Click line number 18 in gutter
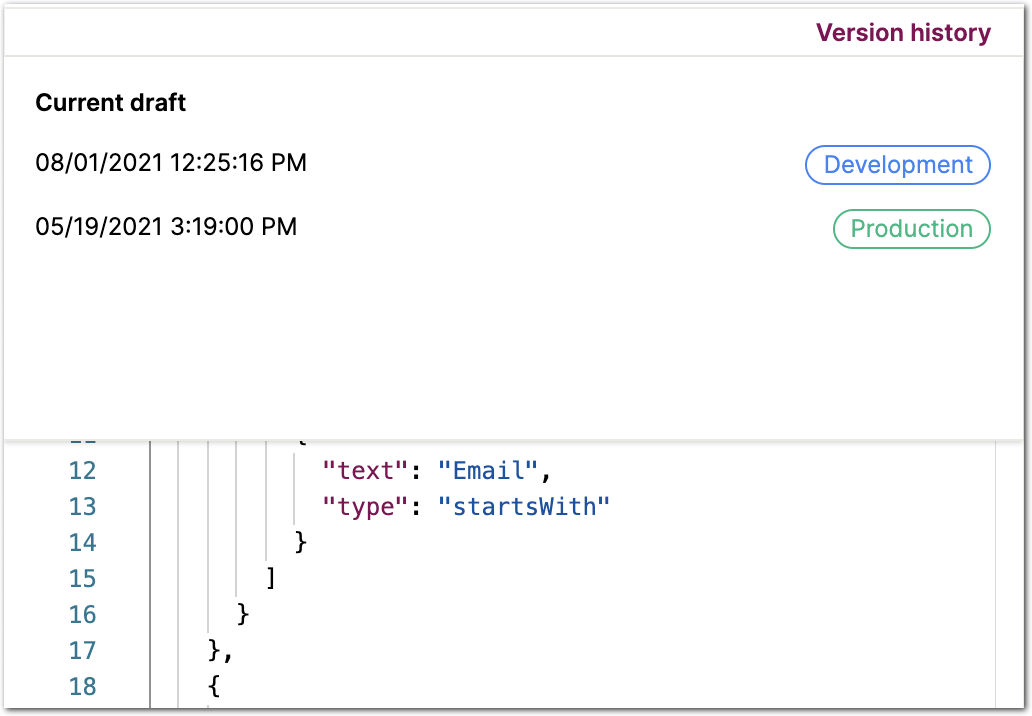1032x716 pixels. coord(82,686)
